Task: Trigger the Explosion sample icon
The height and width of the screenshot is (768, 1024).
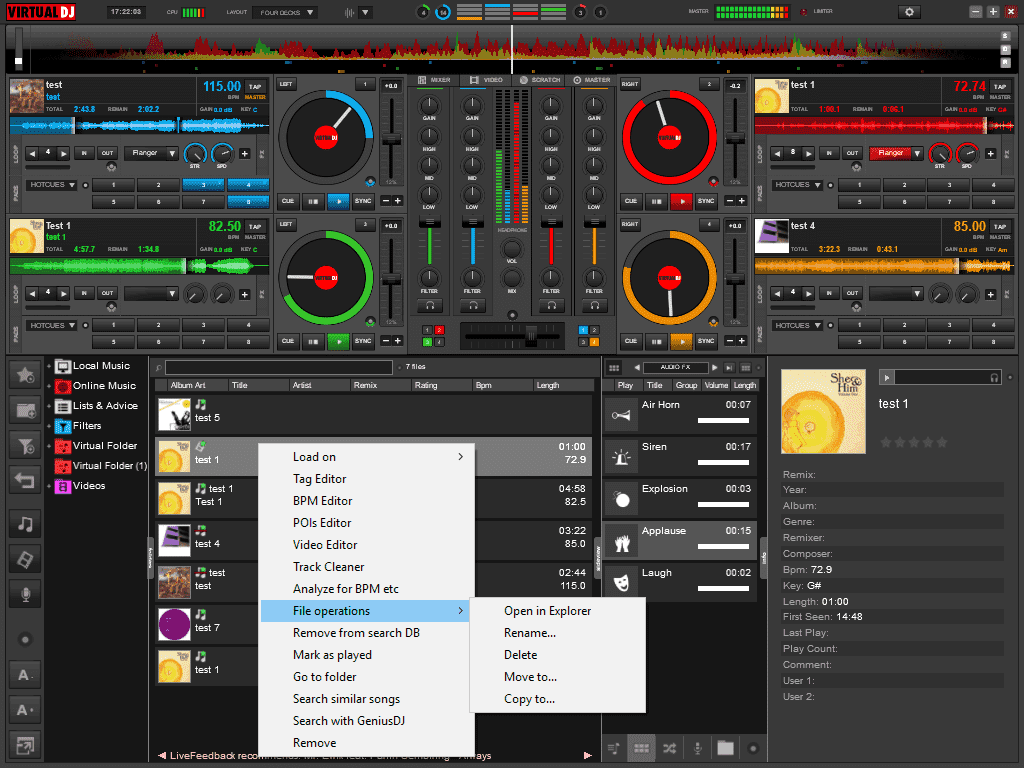Action: pos(621,500)
